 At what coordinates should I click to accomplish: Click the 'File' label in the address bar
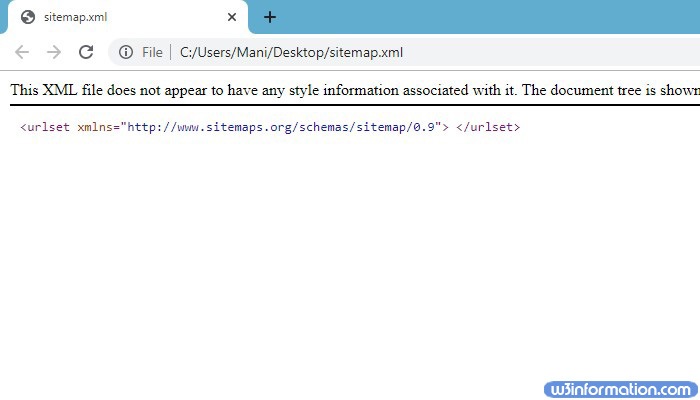(x=152, y=52)
